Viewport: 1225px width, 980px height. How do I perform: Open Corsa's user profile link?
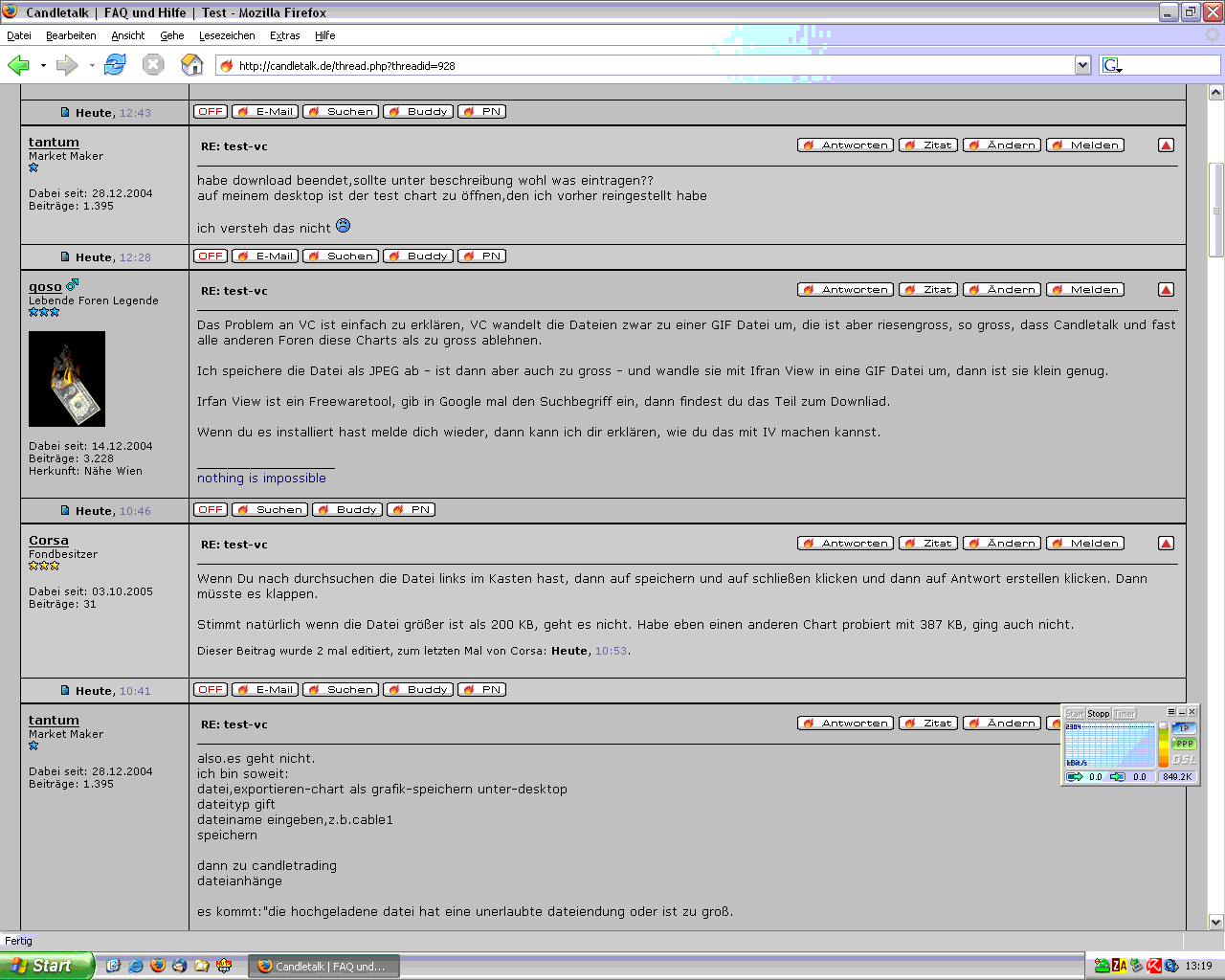(49, 541)
